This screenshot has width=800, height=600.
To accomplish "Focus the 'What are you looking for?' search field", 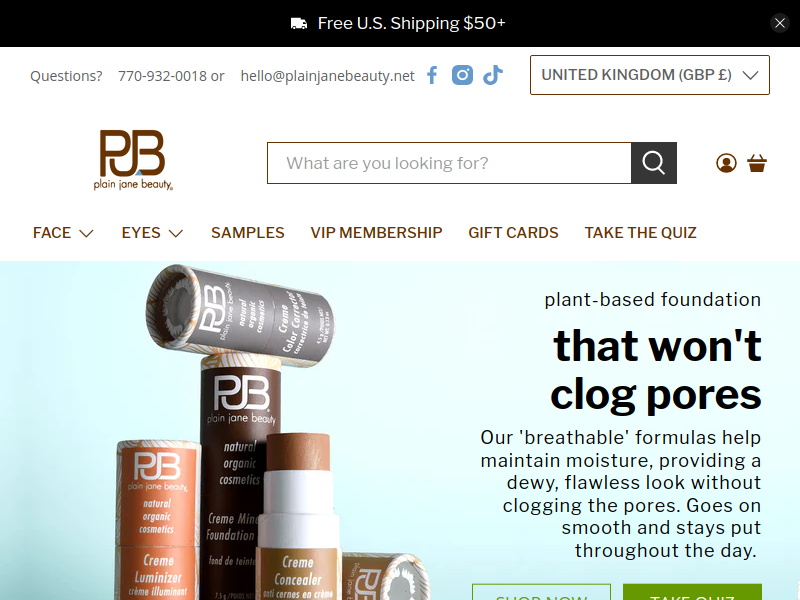I will [449, 163].
